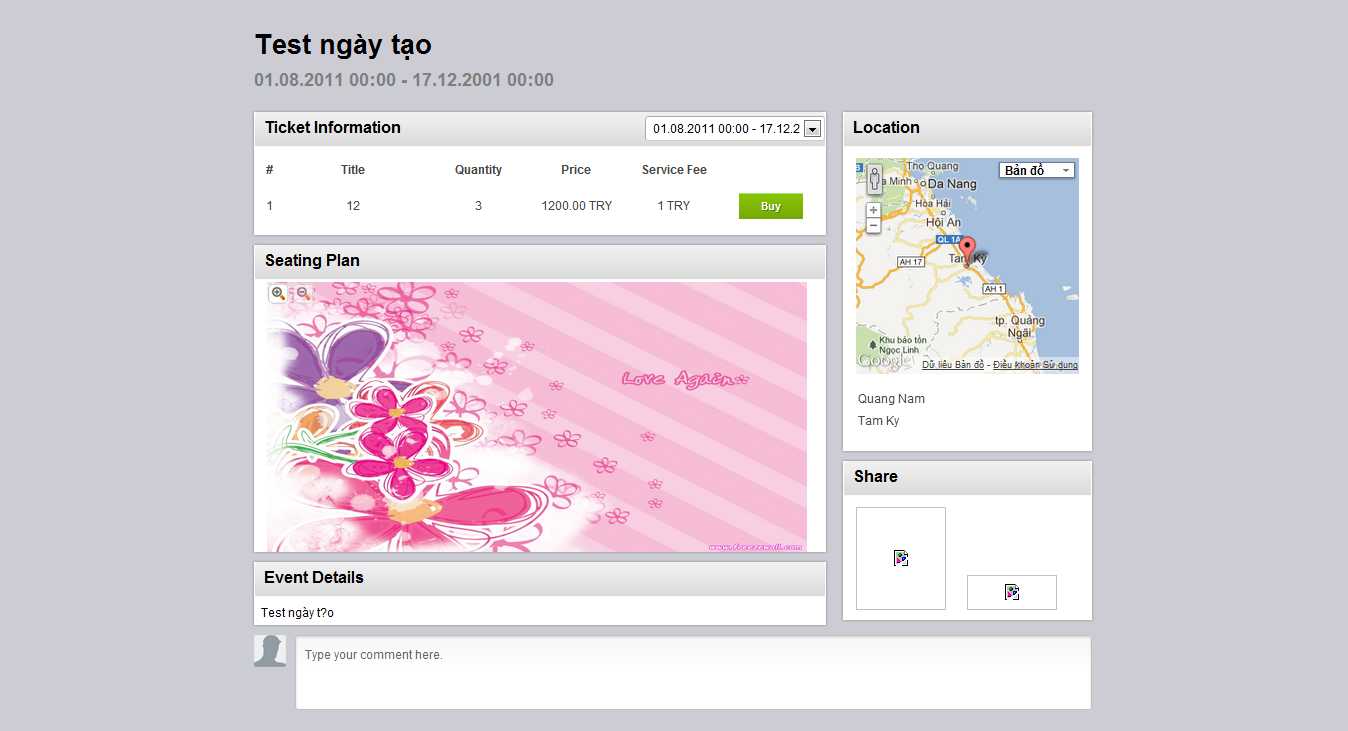Click the Location panel header

967,128
